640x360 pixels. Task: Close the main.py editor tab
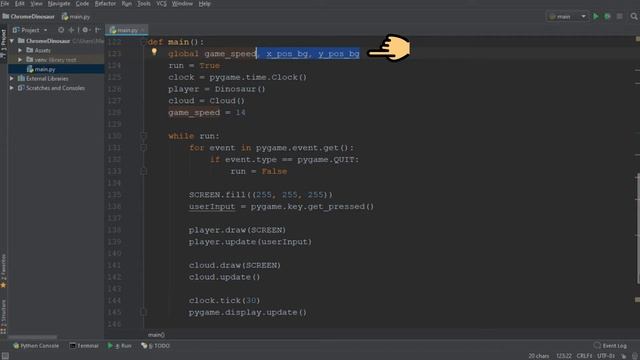click(x=143, y=30)
